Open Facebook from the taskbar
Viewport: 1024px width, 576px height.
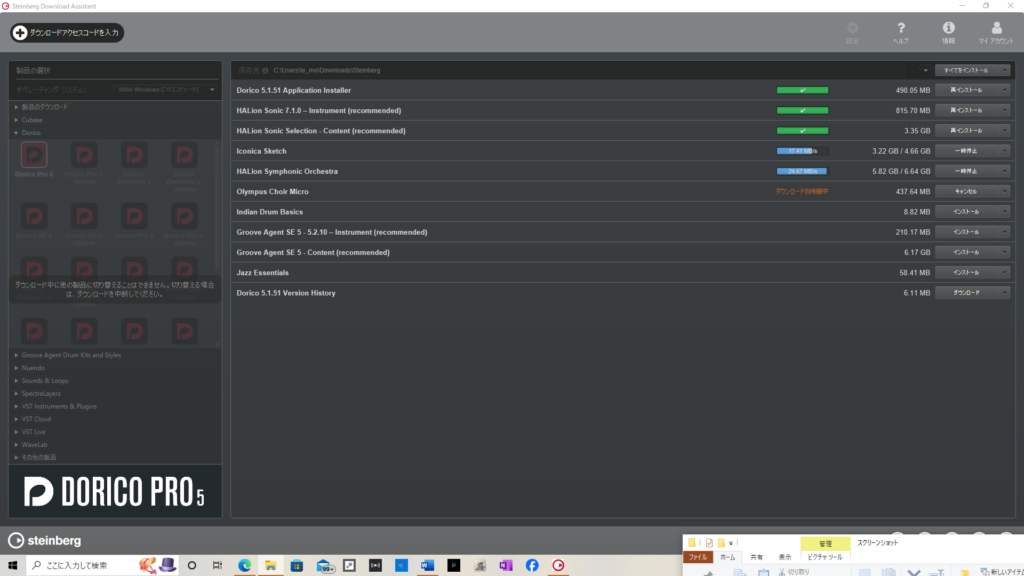click(532, 565)
